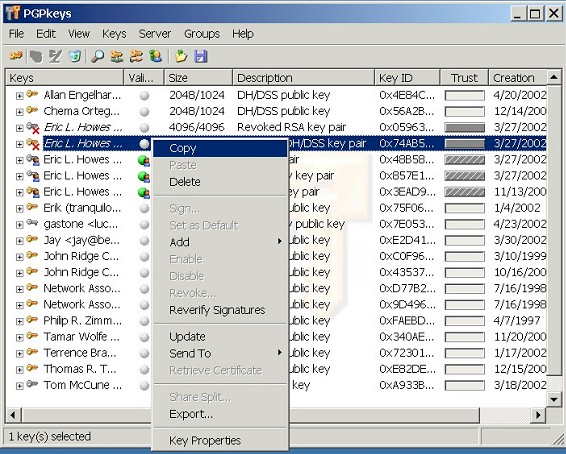Viewport: 566px width, 454px height.
Task: Sort by the Keys column header
Action: 65,78
